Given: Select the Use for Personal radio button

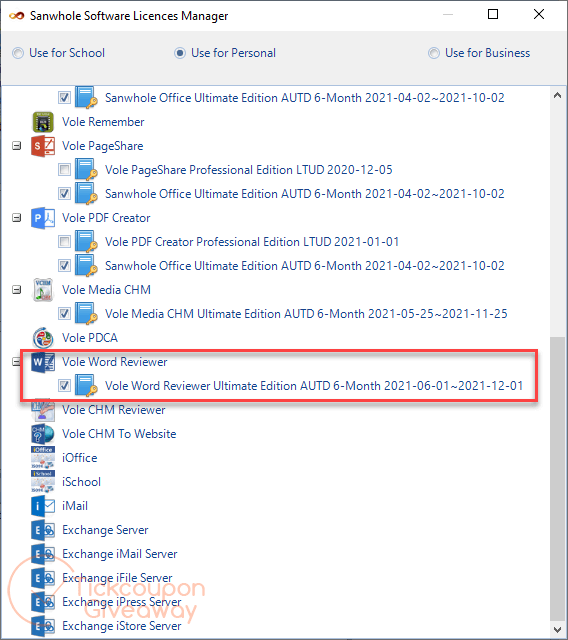Looking at the screenshot, I should [x=180, y=53].
